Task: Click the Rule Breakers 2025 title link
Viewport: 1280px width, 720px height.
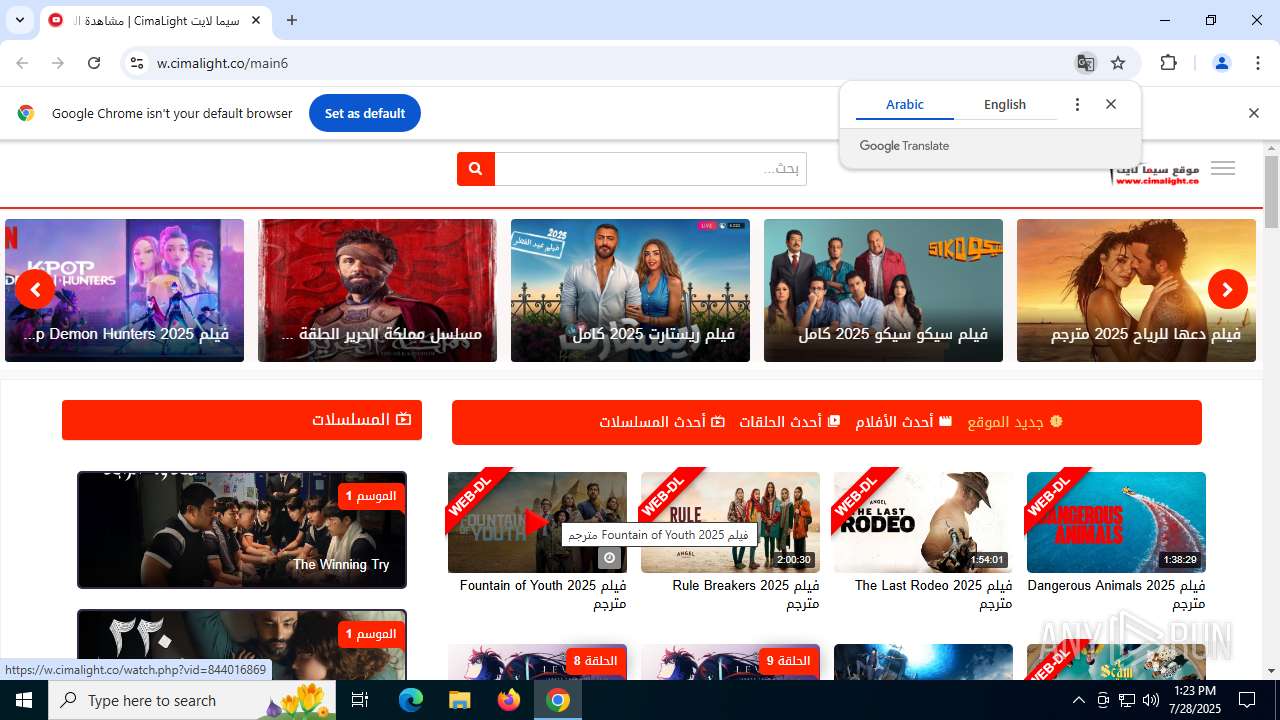Action: coord(746,594)
